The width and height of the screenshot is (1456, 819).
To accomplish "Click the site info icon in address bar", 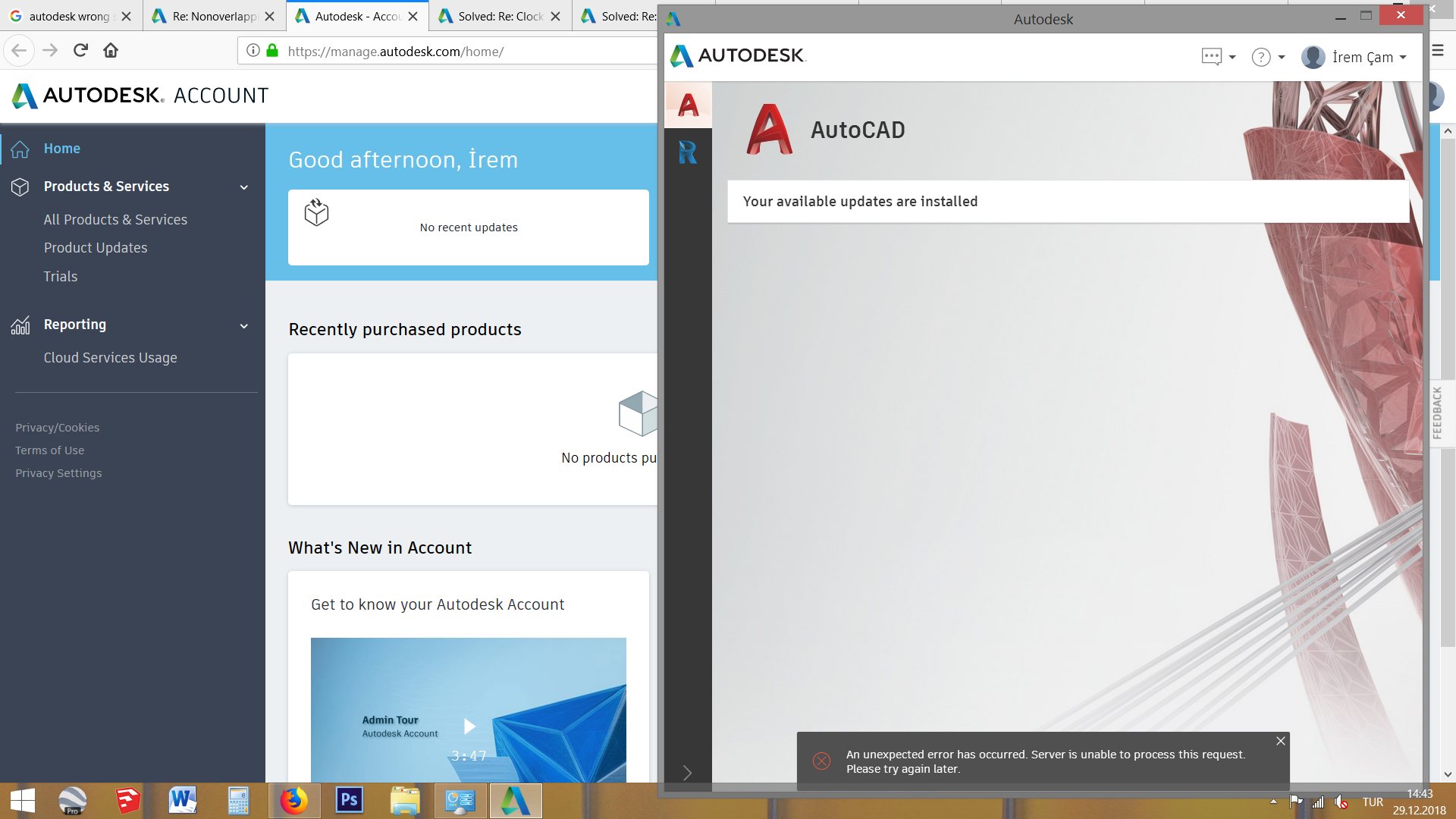I will pyautogui.click(x=253, y=51).
